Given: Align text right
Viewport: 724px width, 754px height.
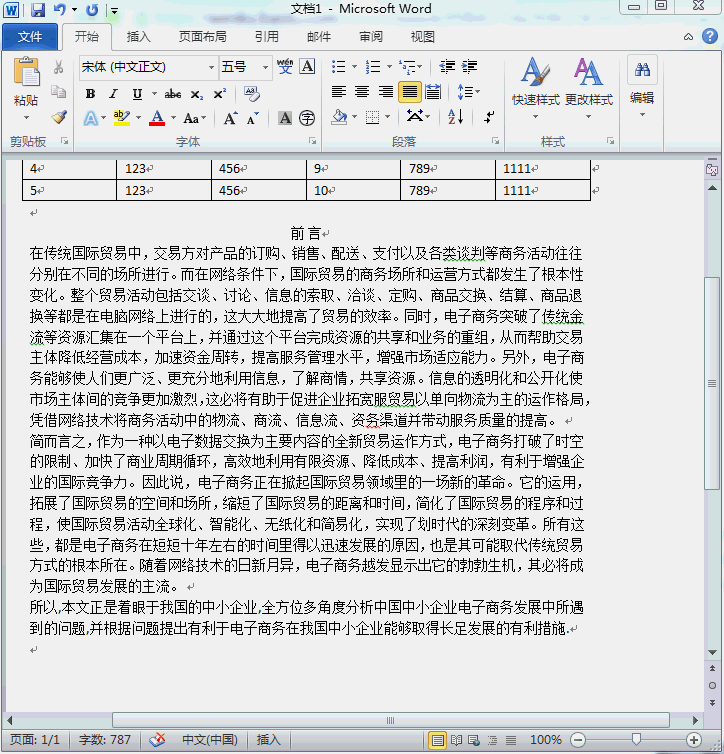Looking at the screenshot, I should click(x=386, y=91).
